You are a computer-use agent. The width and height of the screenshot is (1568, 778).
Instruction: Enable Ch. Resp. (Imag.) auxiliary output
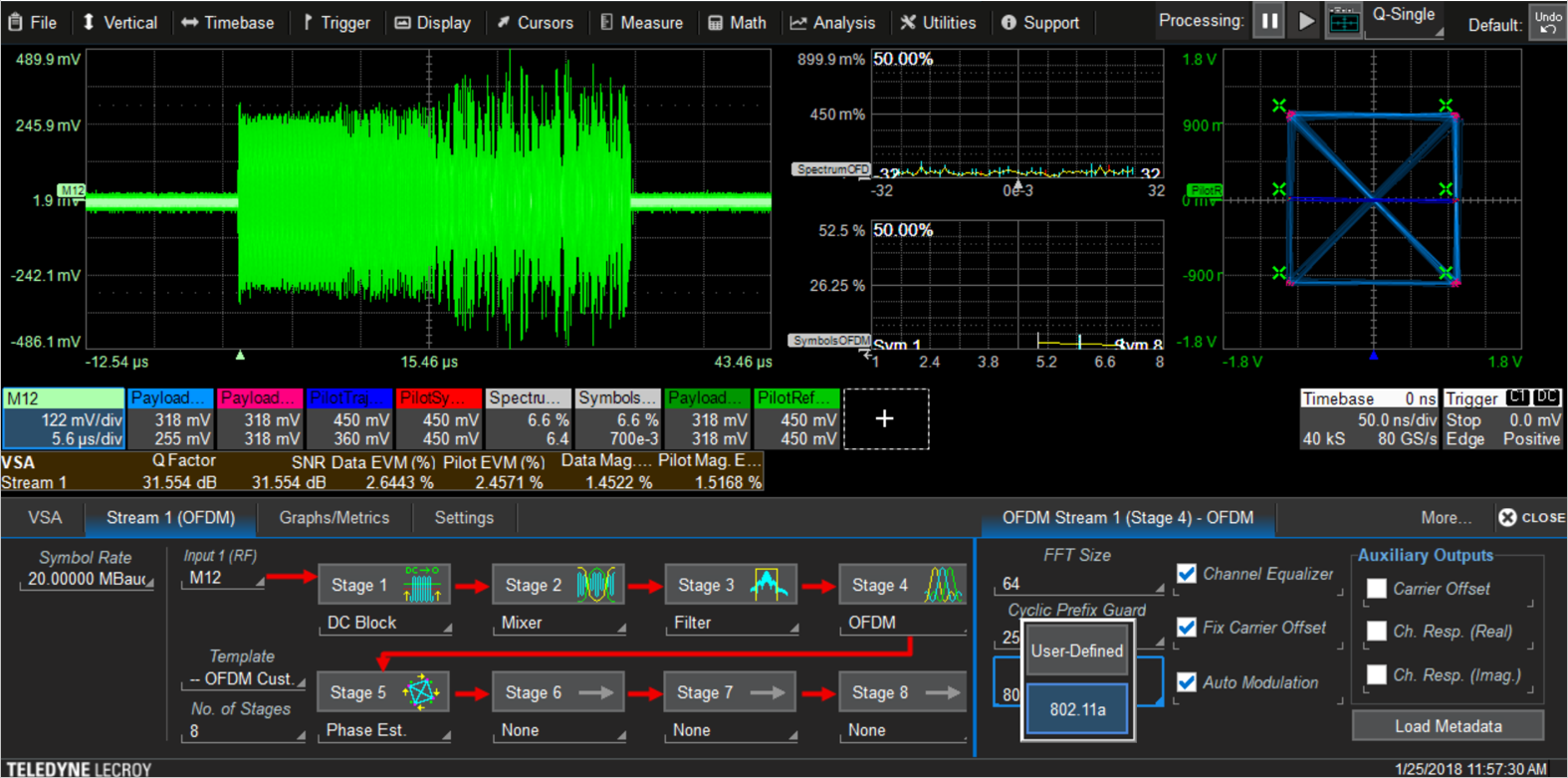pyautogui.click(x=1377, y=675)
